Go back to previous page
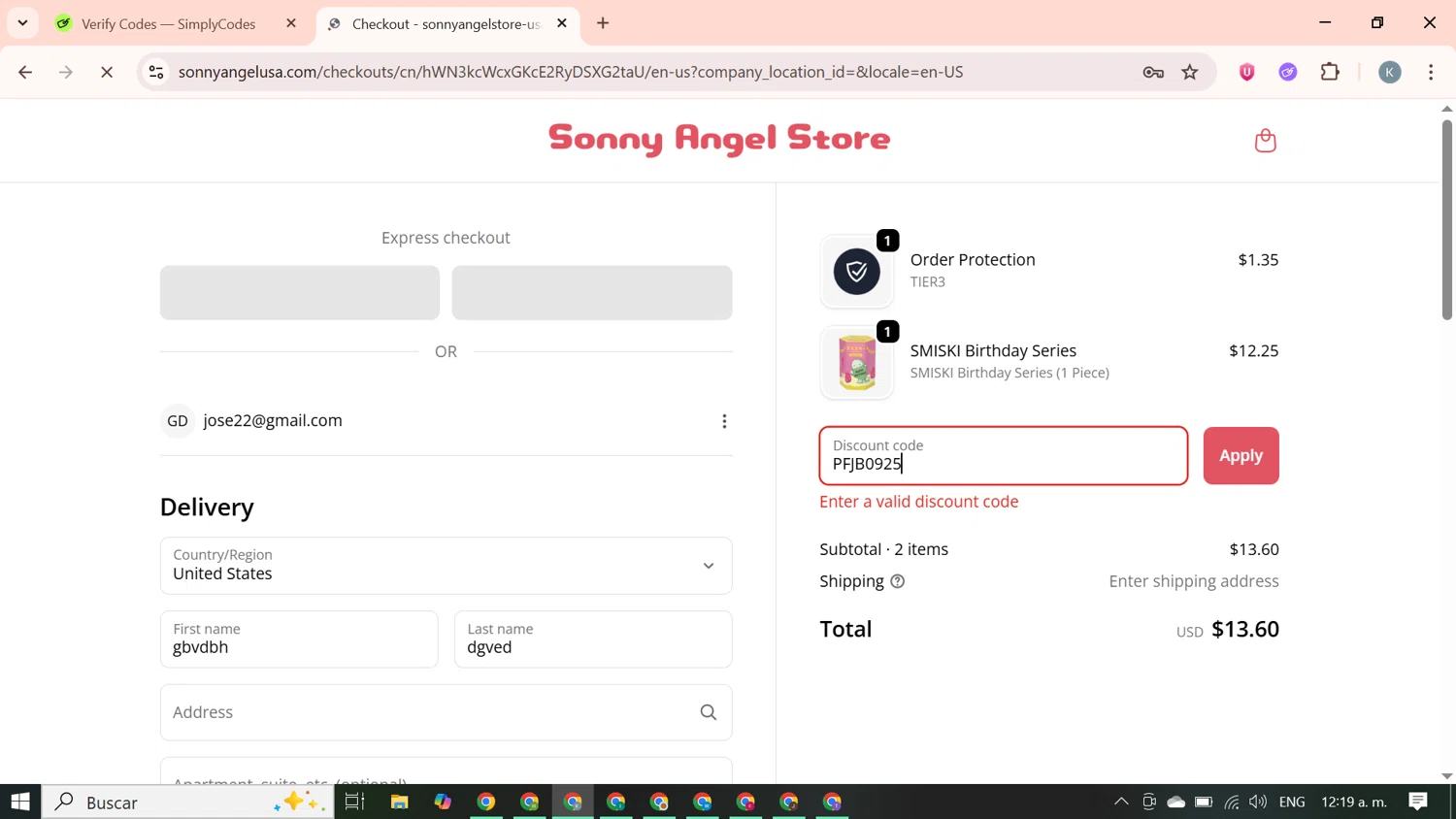1456x819 pixels. click(x=25, y=72)
